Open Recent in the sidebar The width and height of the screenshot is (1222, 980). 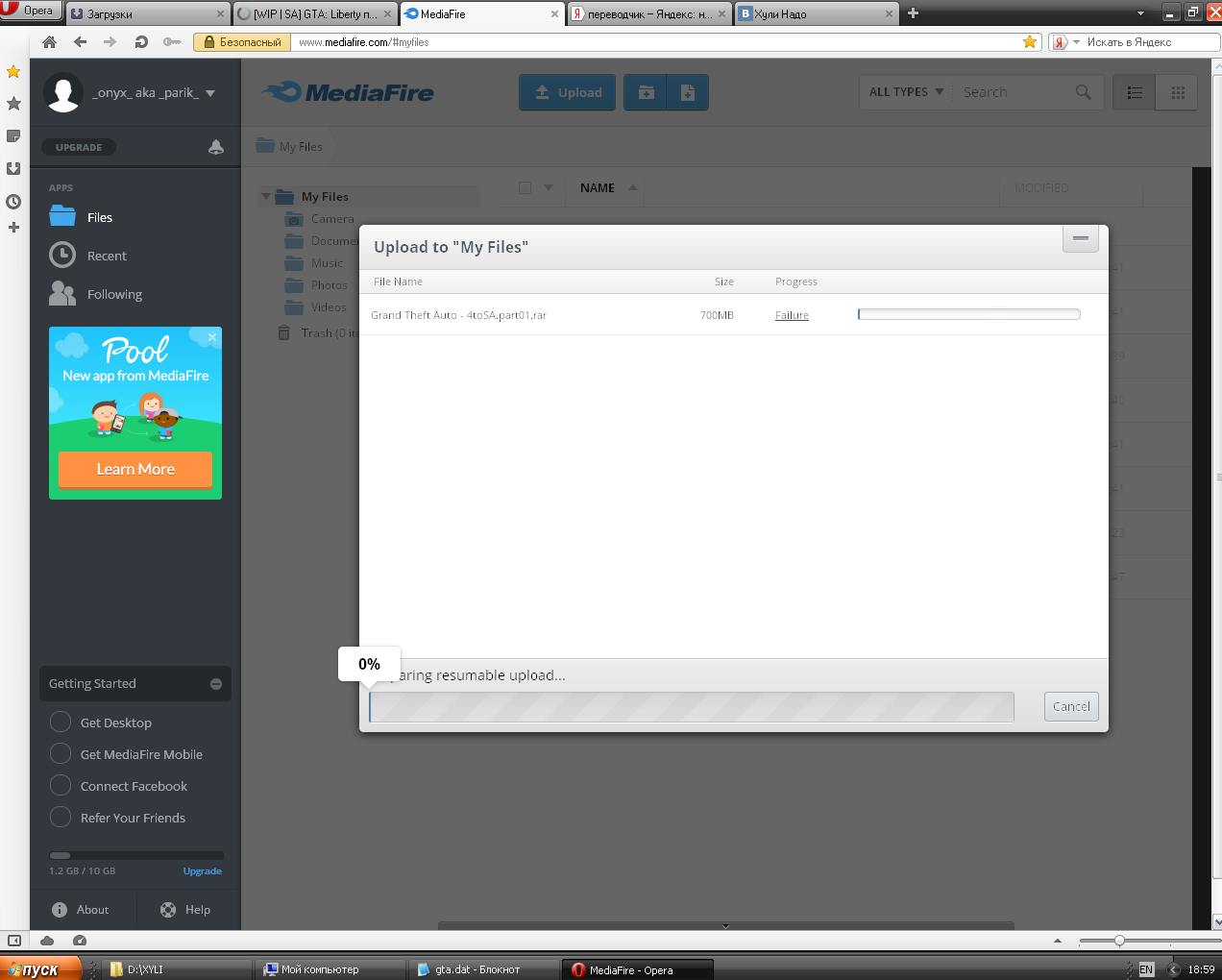point(87,256)
